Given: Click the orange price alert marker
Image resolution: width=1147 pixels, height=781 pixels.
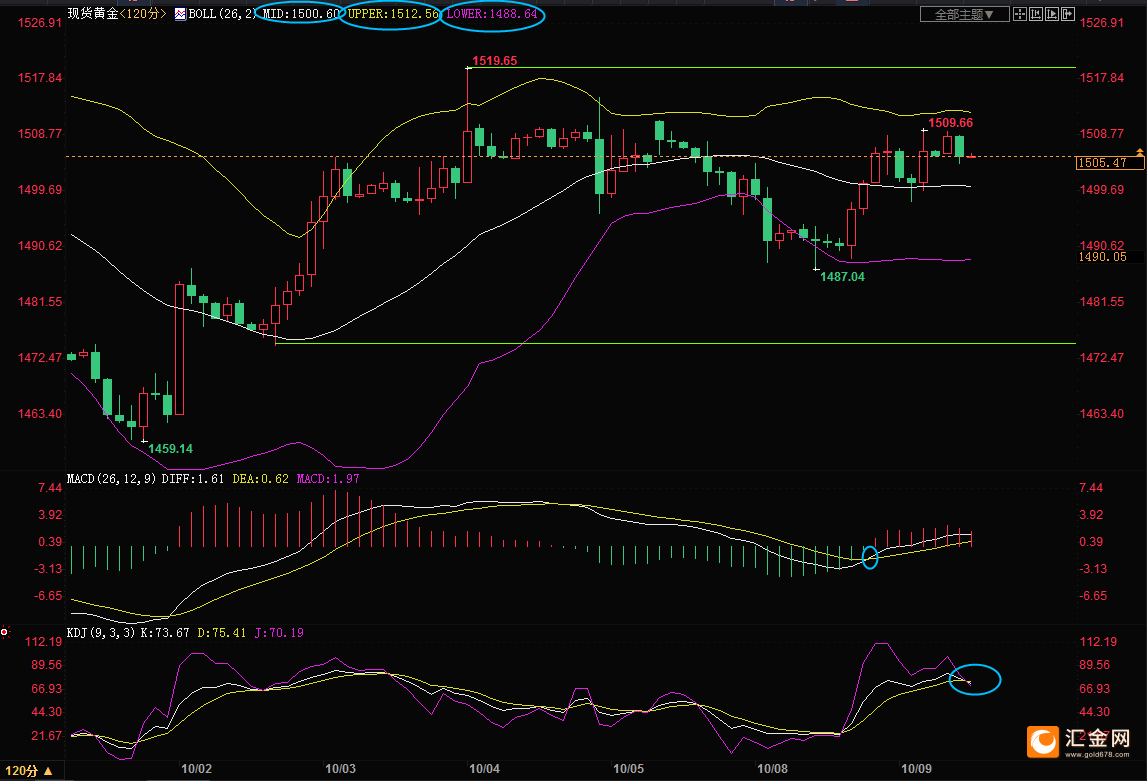Looking at the screenshot, I should 1139,152.
